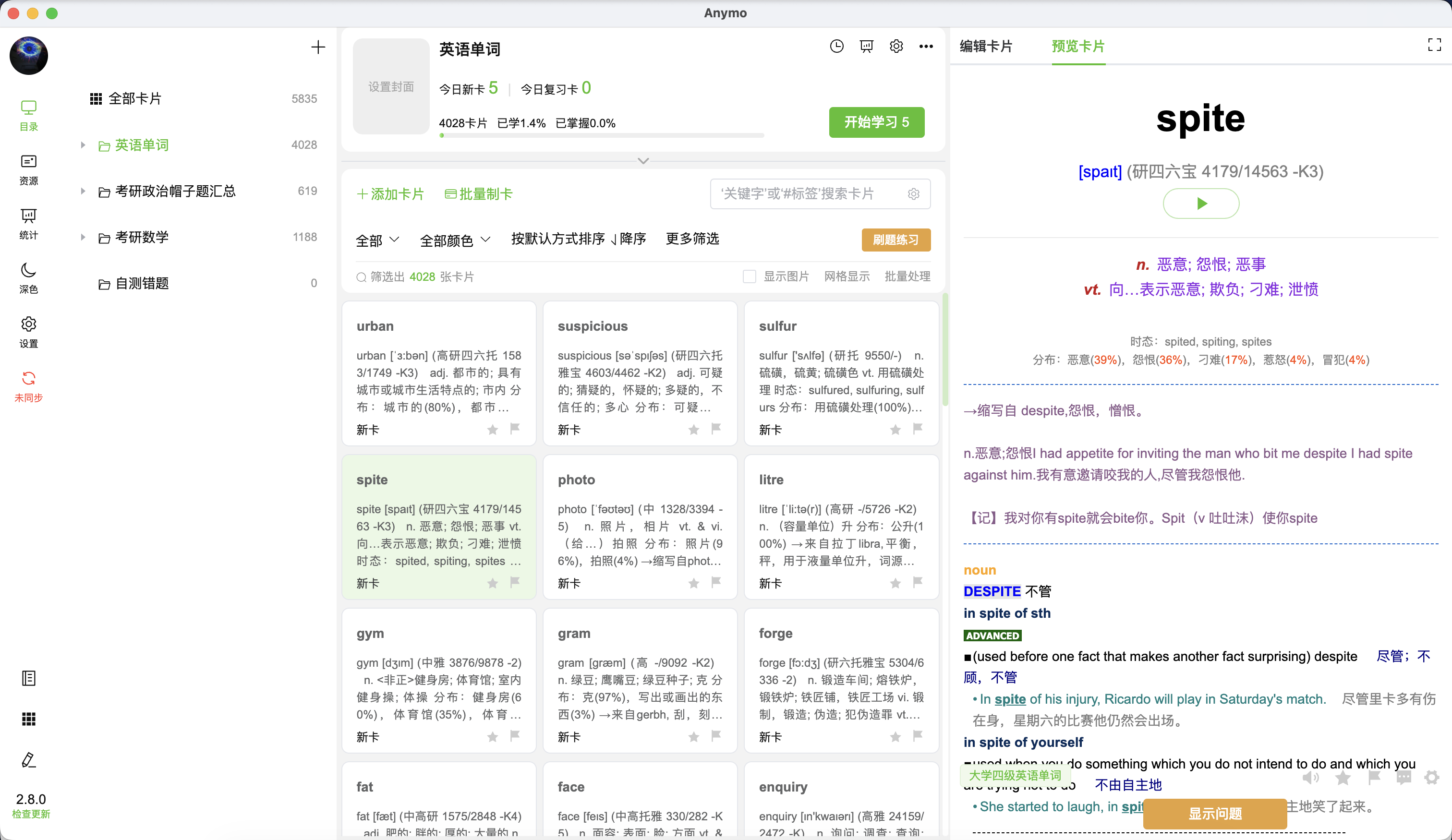
Task: Flag the photo card
Action: 716,582
